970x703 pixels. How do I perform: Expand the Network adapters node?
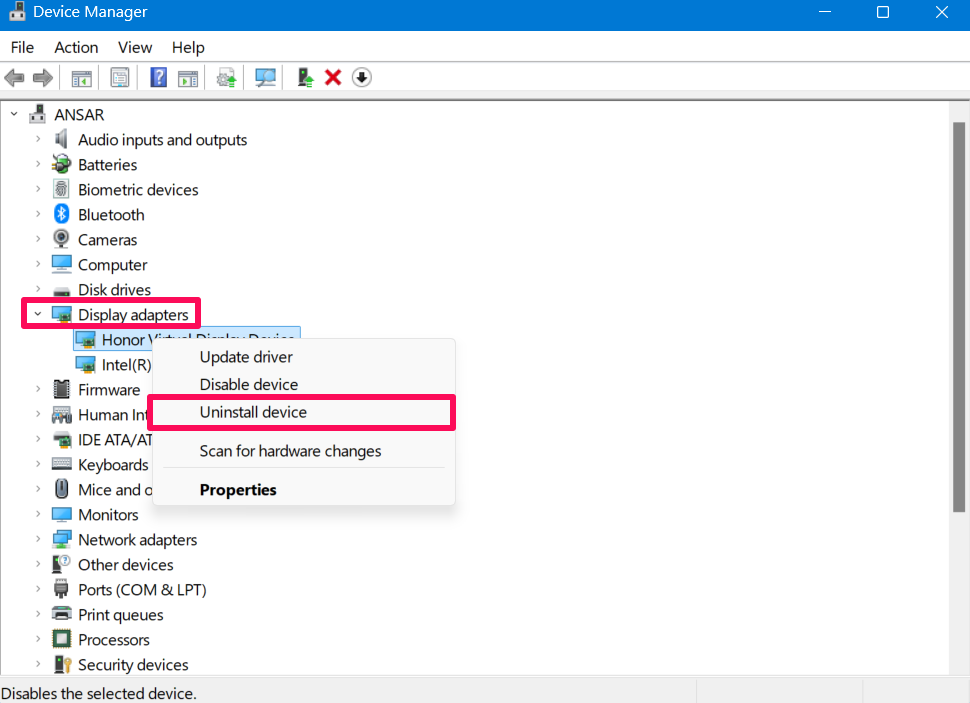pos(38,539)
